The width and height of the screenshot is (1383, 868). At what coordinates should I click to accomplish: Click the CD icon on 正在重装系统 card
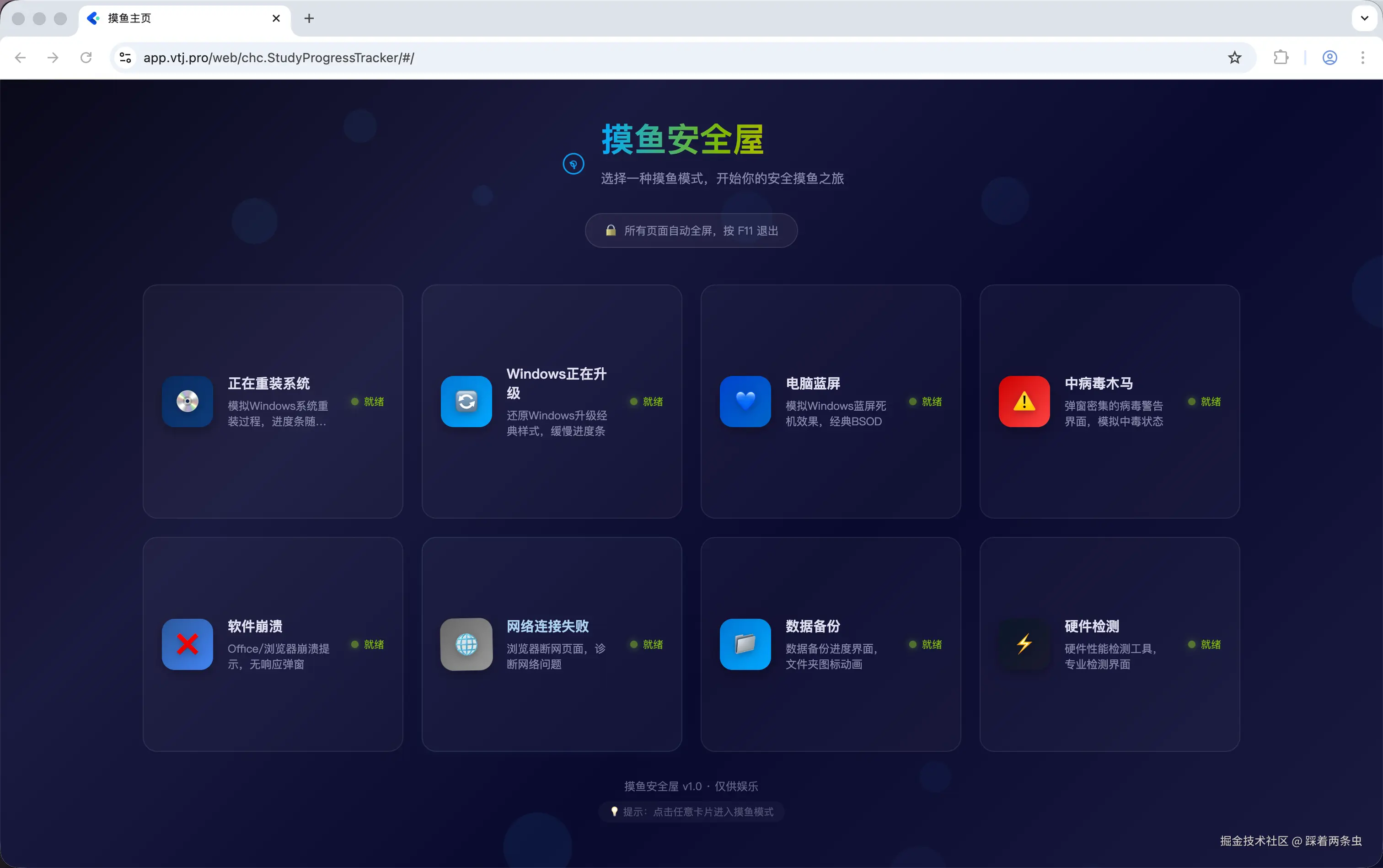click(x=187, y=401)
